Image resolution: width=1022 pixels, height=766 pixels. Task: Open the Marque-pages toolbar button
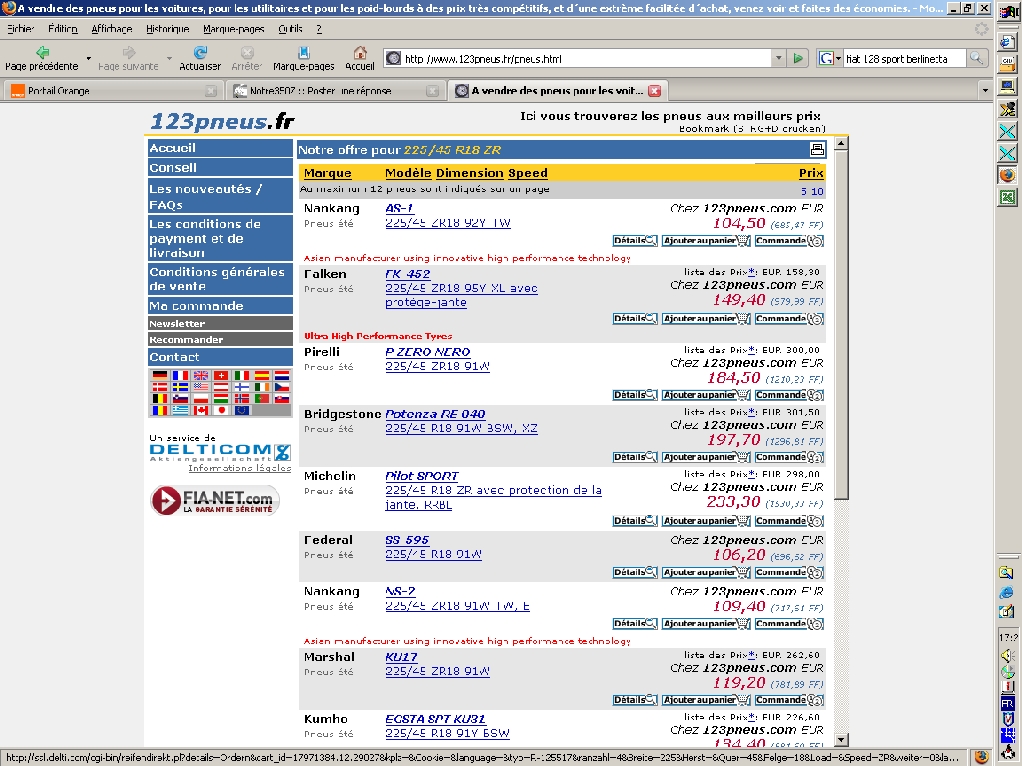[303, 58]
